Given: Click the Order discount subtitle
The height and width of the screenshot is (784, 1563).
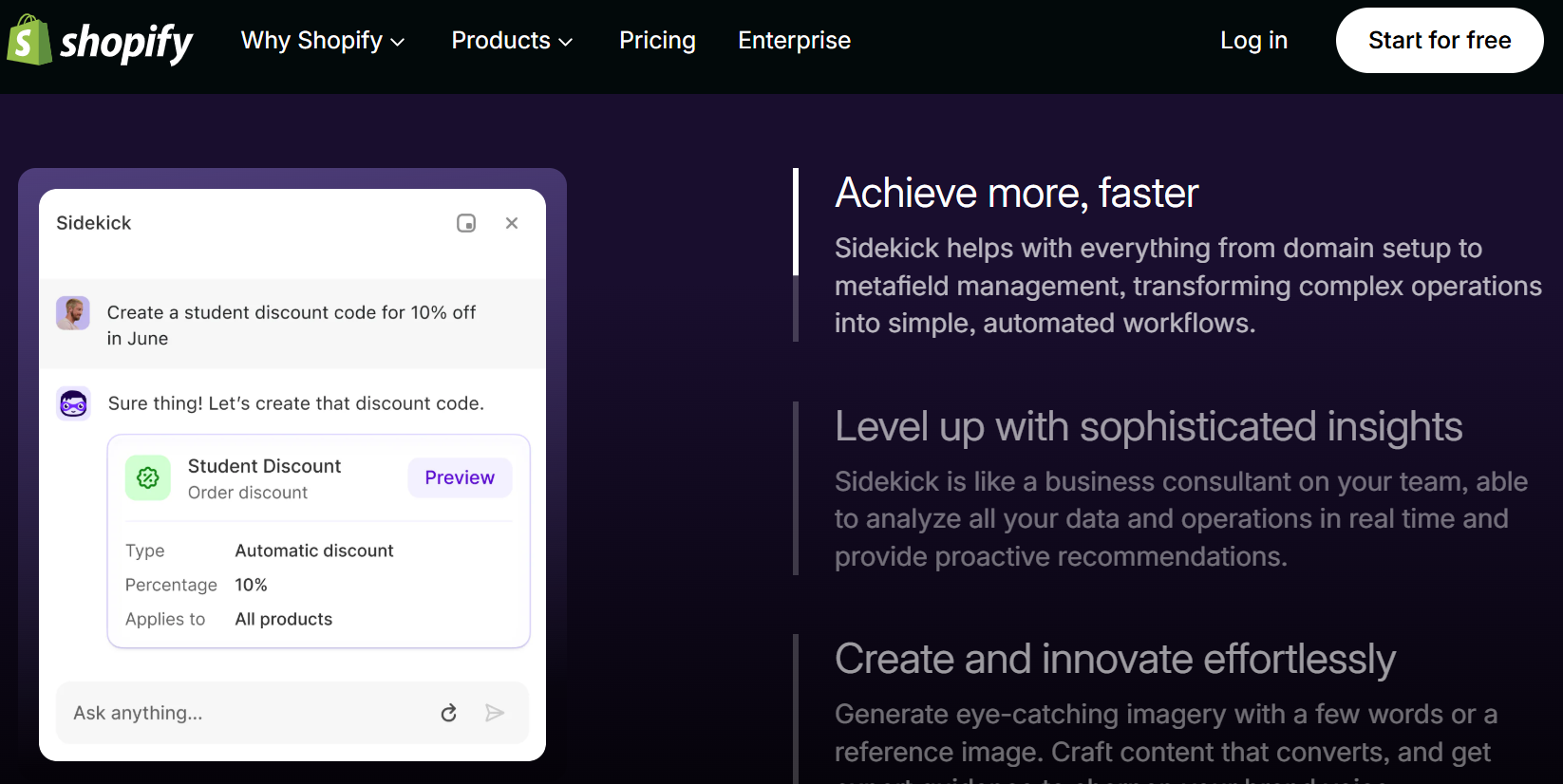Looking at the screenshot, I should (x=248, y=493).
